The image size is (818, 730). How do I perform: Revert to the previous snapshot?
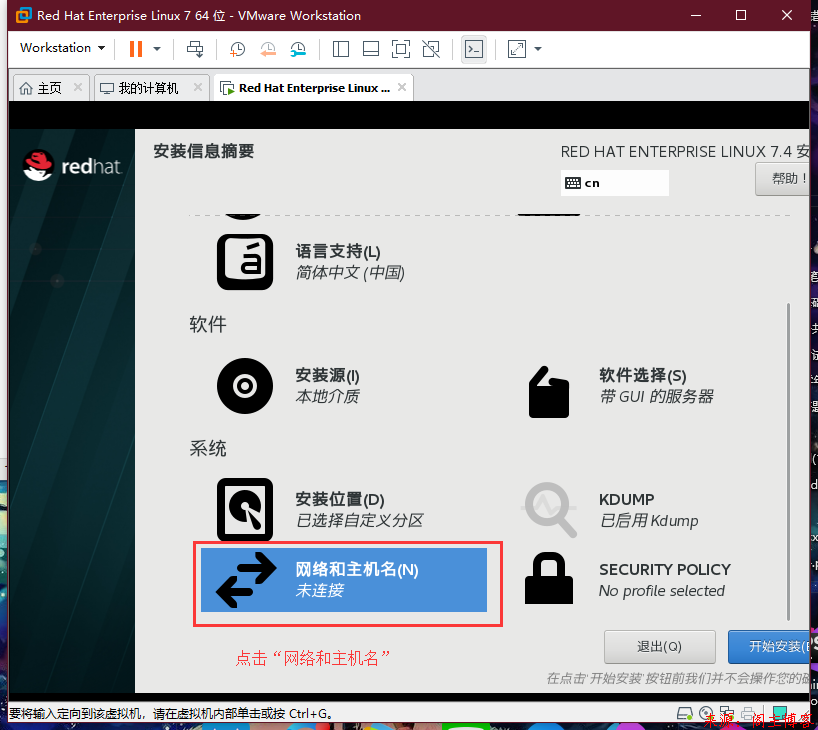(x=268, y=49)
